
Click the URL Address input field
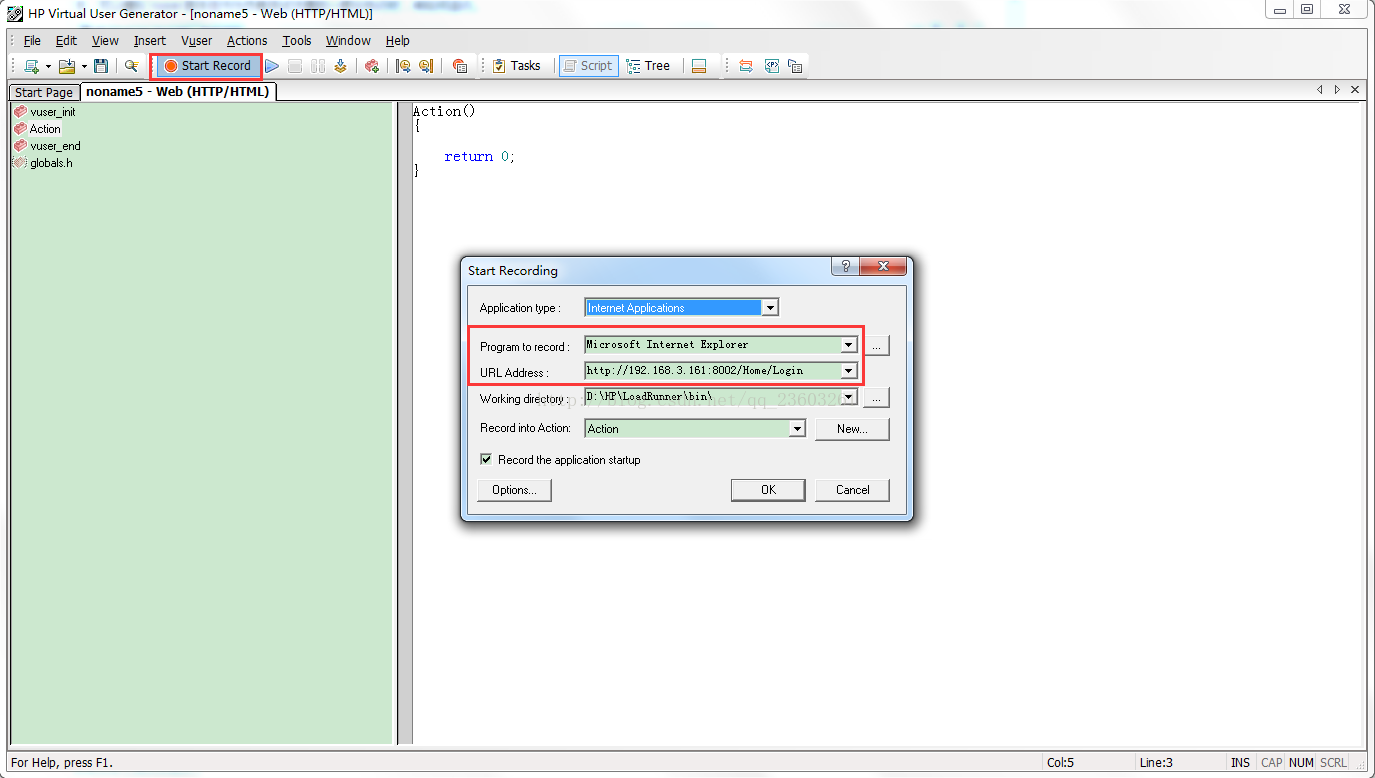(713, 371)
